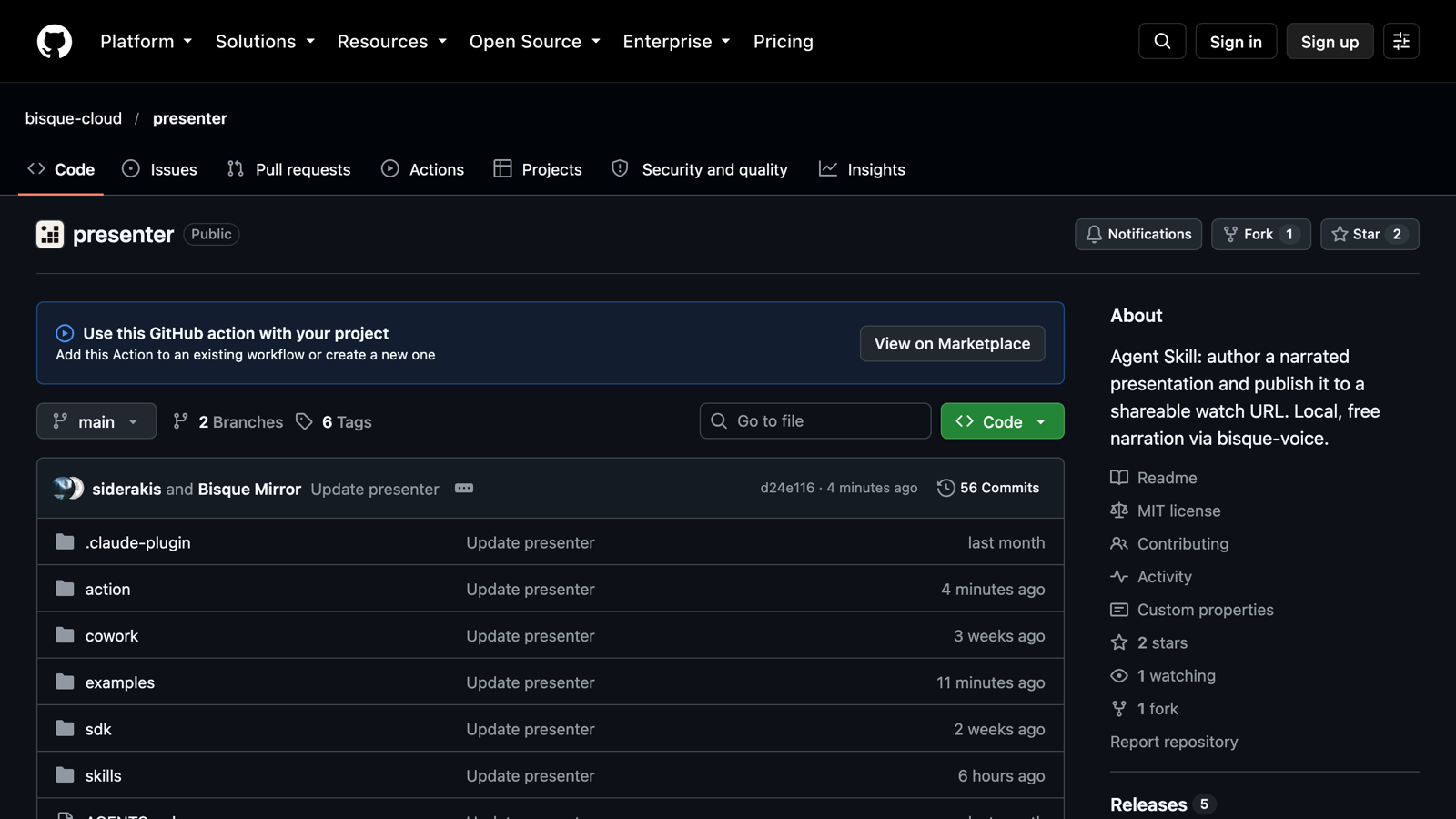Click the Sign up button
The height and width of the screenshot is (819, 1456).
tap(1330, 41)
